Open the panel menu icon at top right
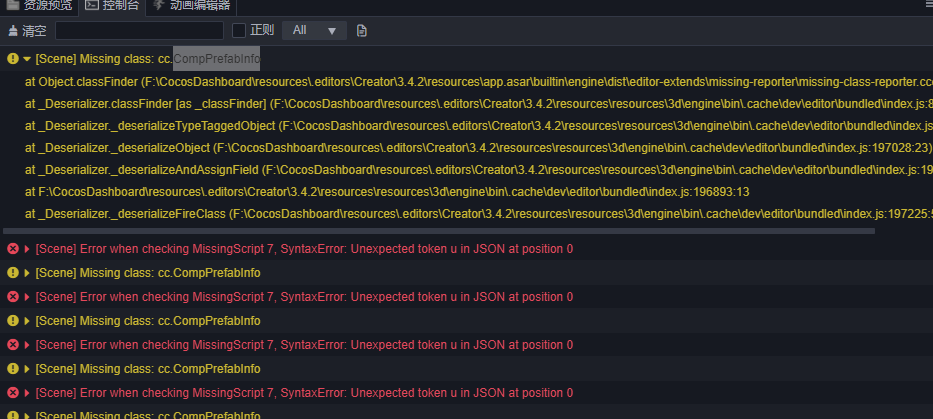This screenshot has width=933, height=419. 923,5
